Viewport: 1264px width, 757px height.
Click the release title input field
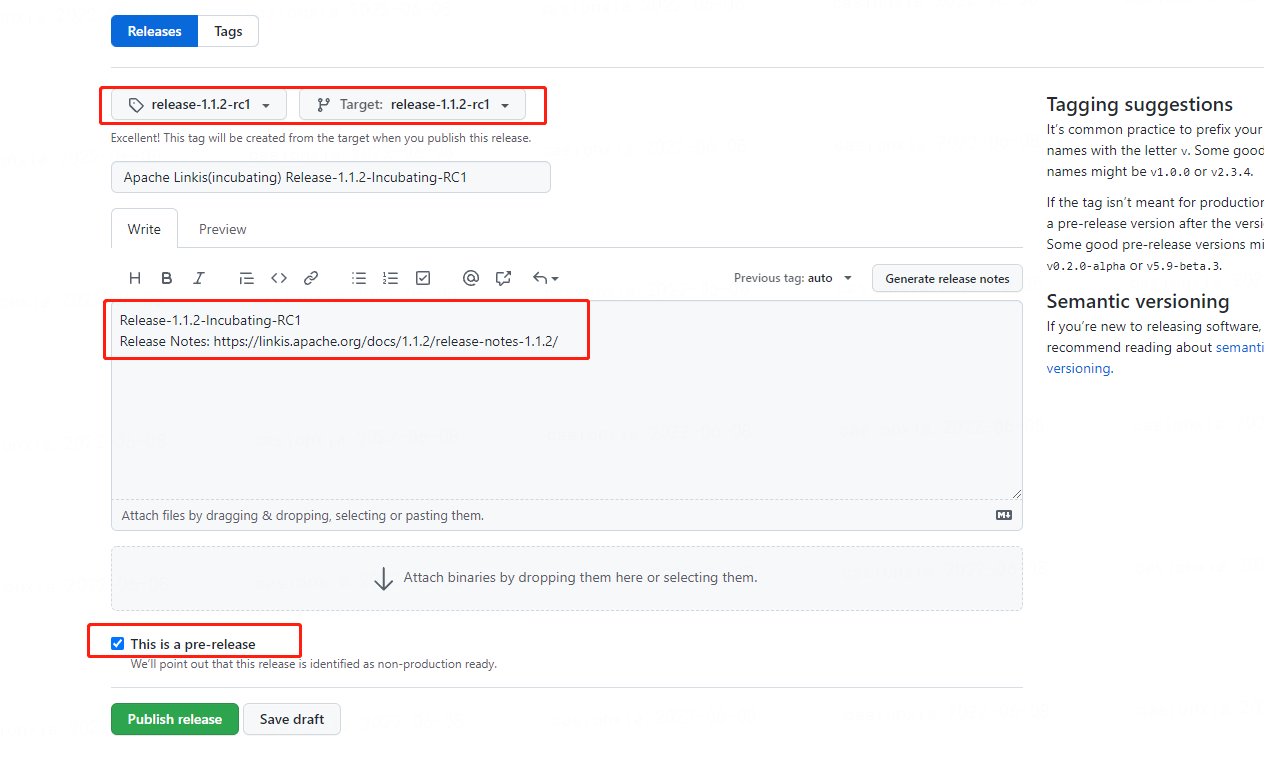331,177
